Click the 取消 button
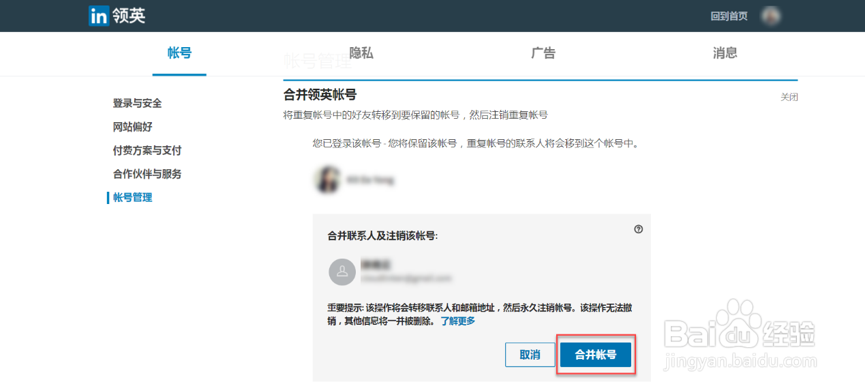Viewport: 865px width, 391px height. pyautogui.click(x=530, y=355)
